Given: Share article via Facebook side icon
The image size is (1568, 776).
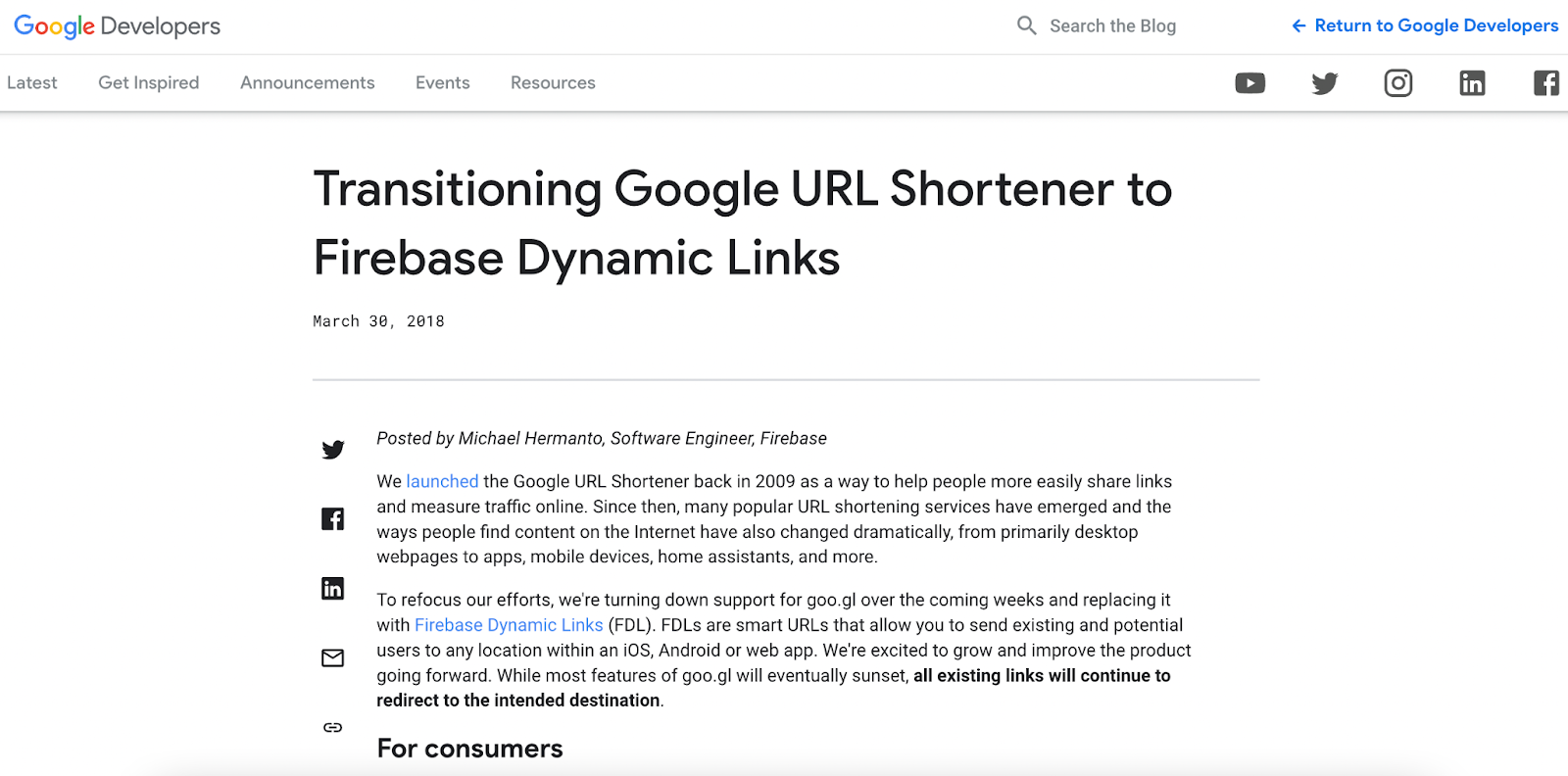Looking at the screenshot, I should [x=333, y=519].
